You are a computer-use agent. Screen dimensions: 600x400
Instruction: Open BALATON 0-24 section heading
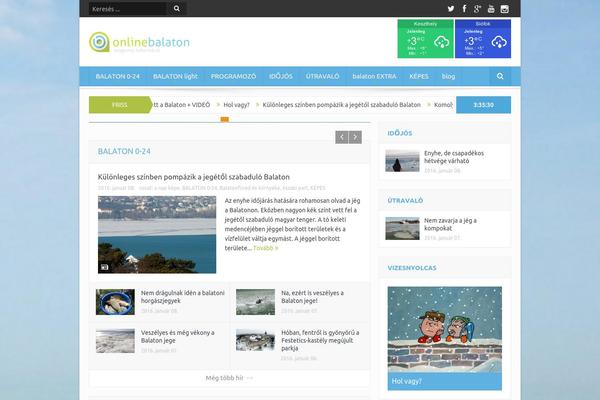click(124, 151)
